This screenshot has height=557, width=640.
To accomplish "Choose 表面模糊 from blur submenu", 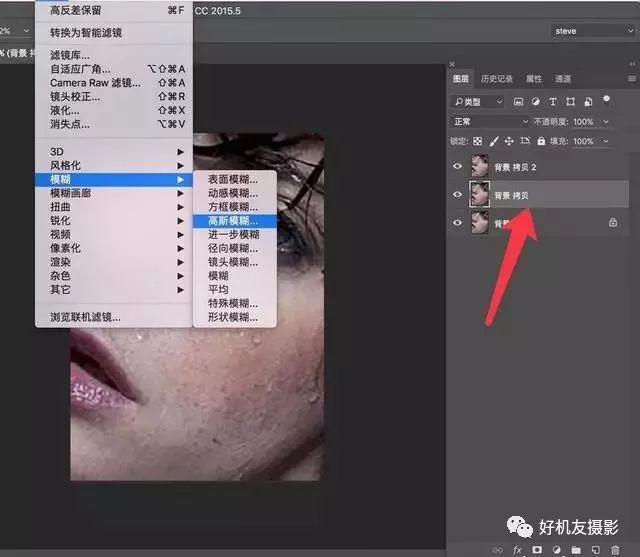I will (x=235, y=179).
